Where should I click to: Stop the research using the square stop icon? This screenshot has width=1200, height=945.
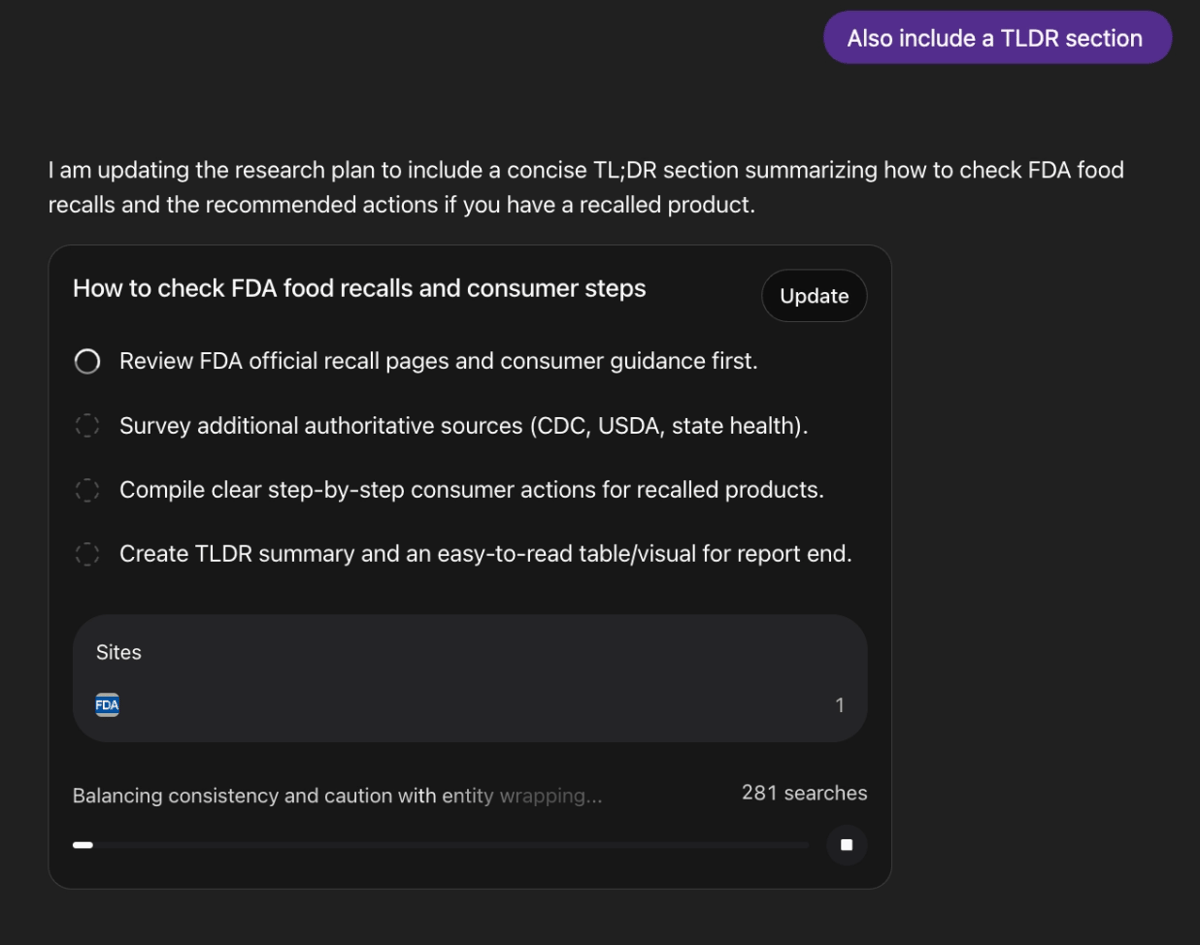846,845
